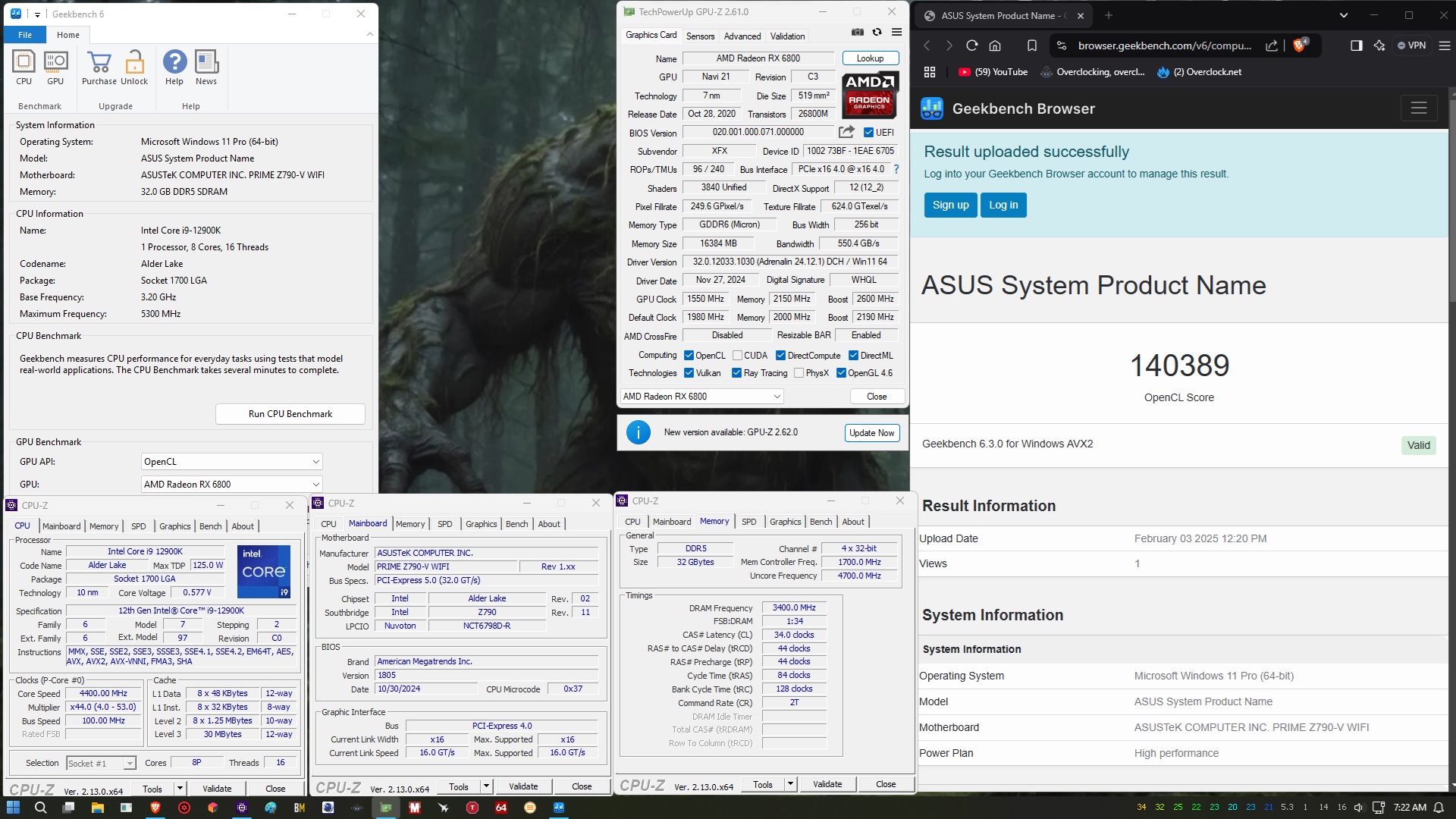Toggle the Vulkan checkbox in GPU-Z
The image size is (1456, 819).
[x=689, y=373]
